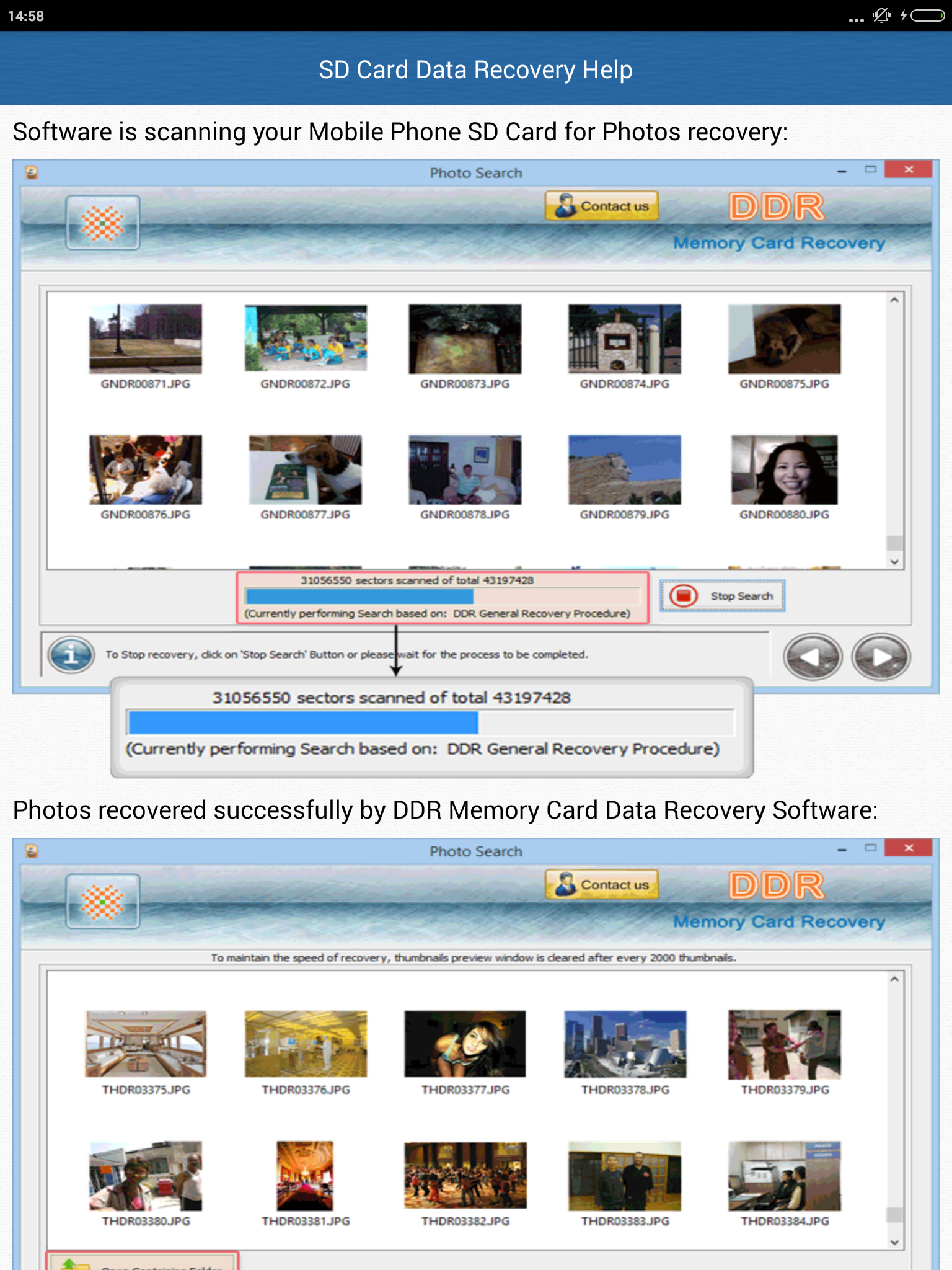Click the Memory Card Recovery text in top window

(x=779, y=242)
